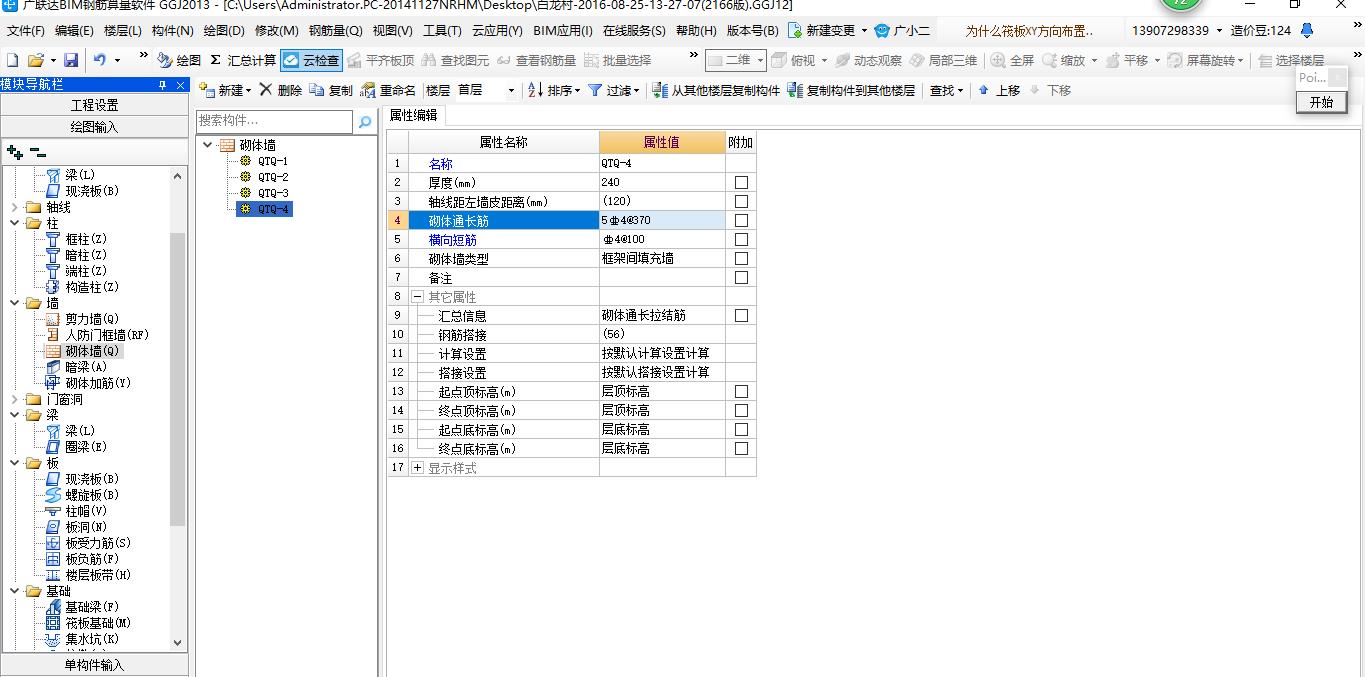
Task: Check the 附加 box for 砌体通长筋
Action: (x=741, y=220)
